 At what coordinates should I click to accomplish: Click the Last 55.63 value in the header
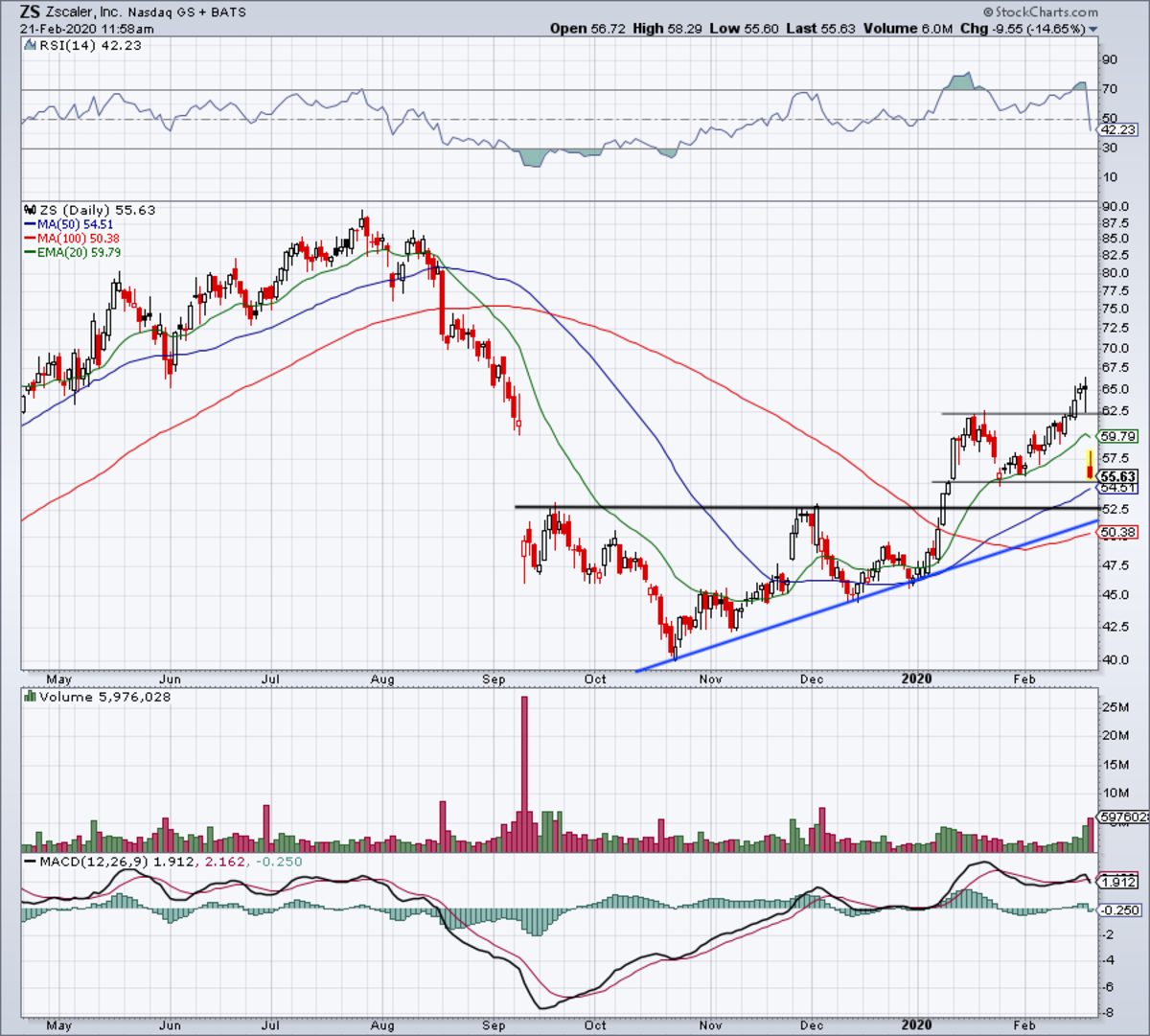click(822, 29)
